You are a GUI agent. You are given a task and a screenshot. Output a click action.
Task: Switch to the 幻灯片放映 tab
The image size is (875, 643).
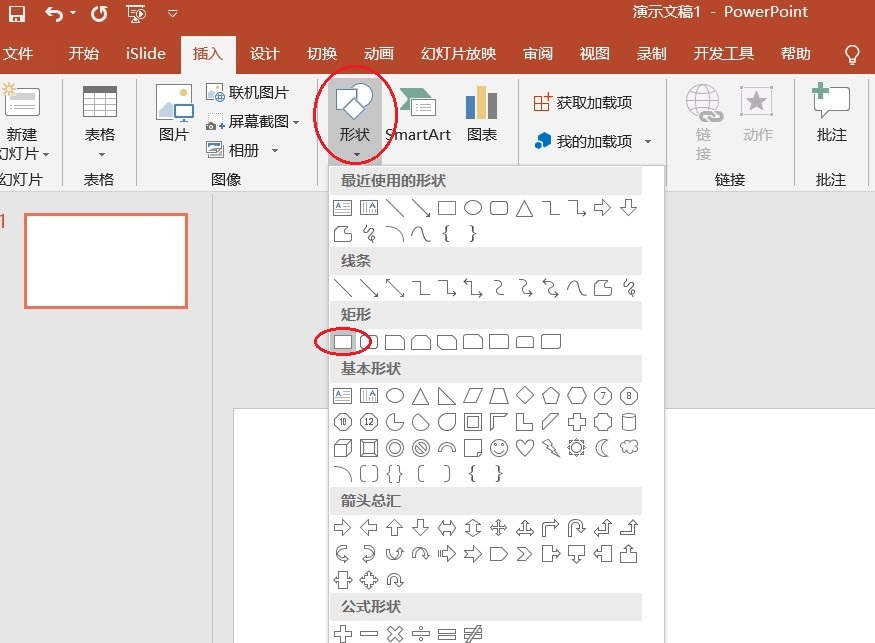459,54
